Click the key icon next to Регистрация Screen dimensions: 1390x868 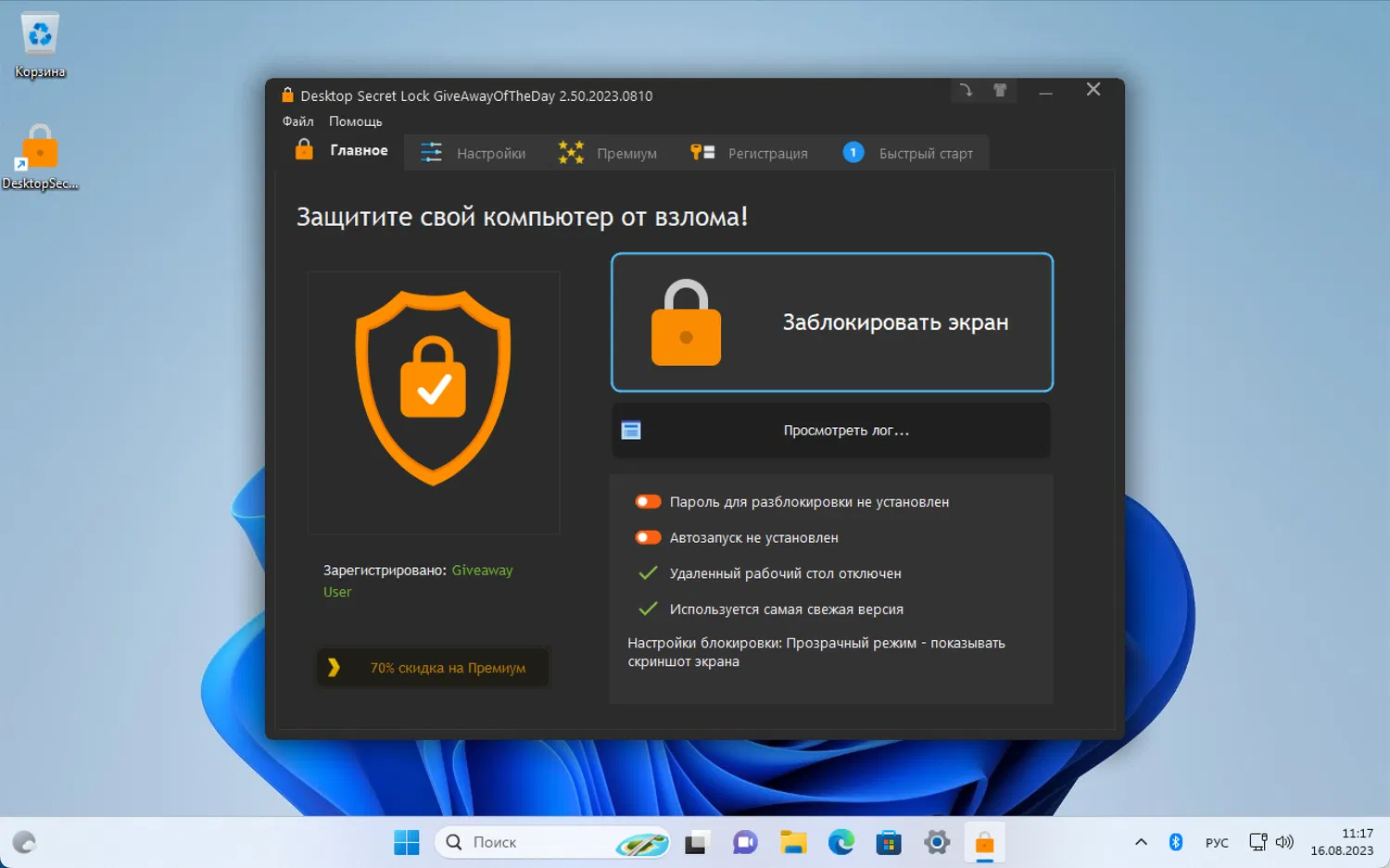coord(702,152)
